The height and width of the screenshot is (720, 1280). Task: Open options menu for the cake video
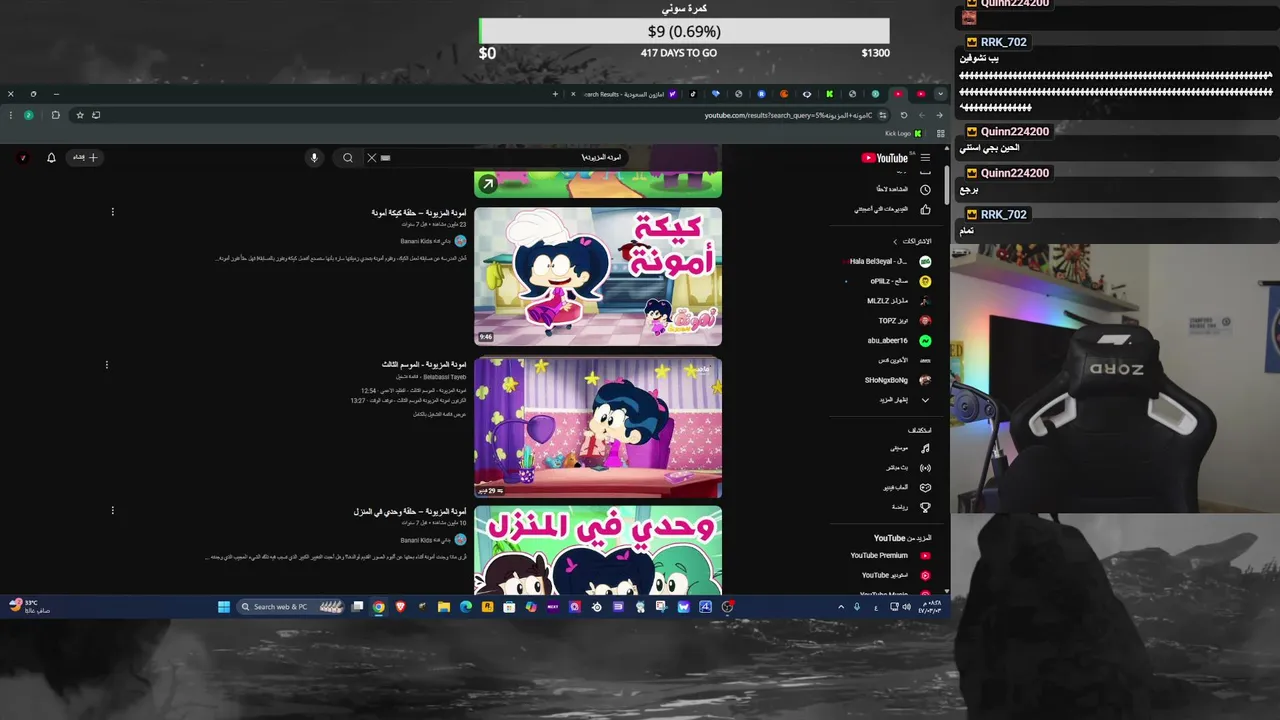point(112,212)
